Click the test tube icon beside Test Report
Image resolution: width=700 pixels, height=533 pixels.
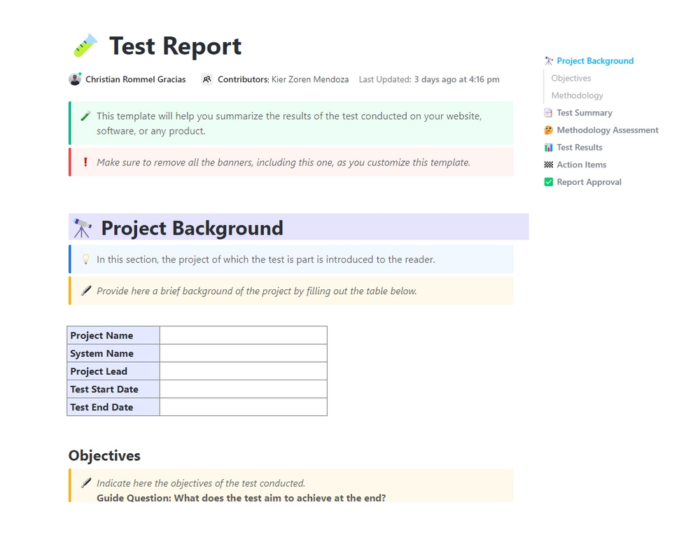84,46
